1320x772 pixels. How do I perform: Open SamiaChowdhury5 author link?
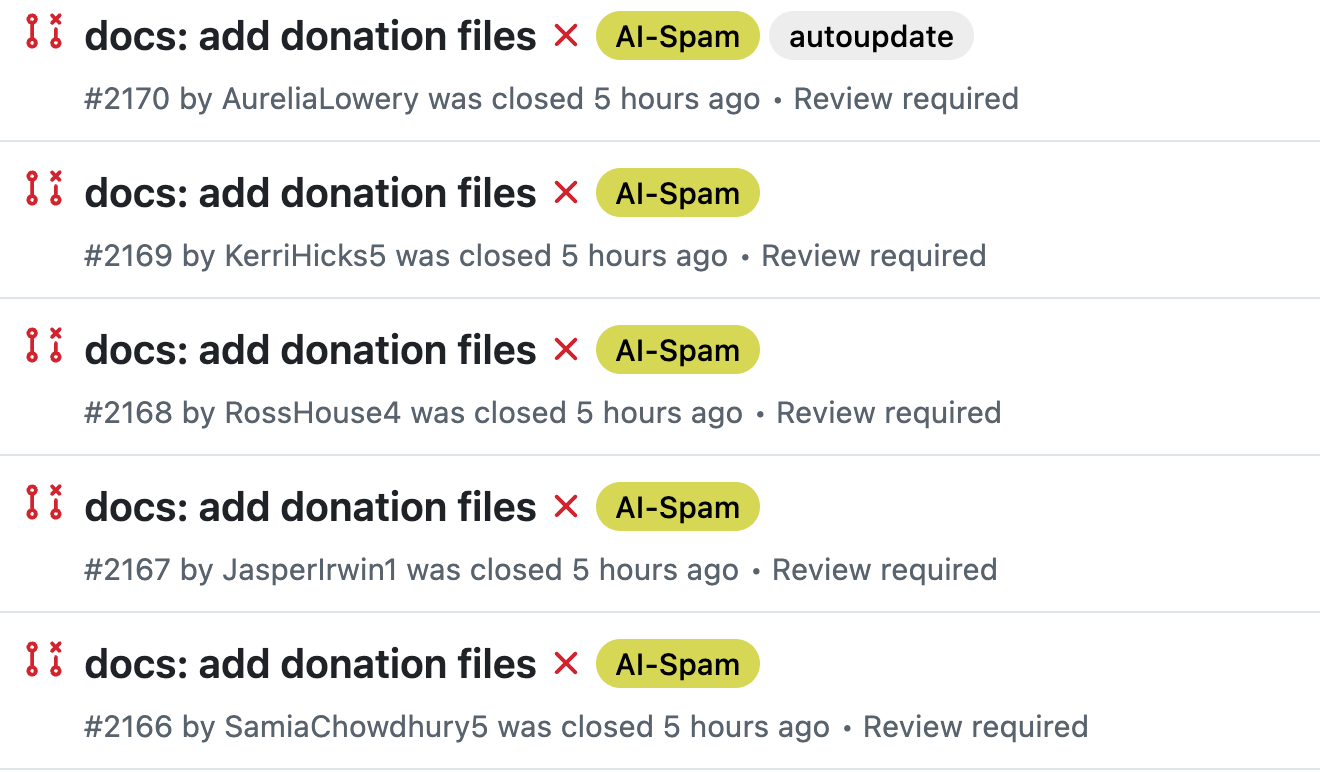pyautogui.click(x=356, y=727)
